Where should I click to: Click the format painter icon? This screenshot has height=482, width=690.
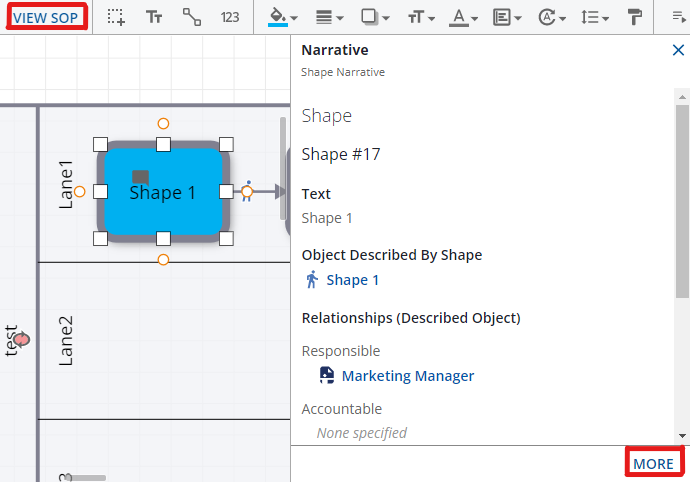coord(635,17)
